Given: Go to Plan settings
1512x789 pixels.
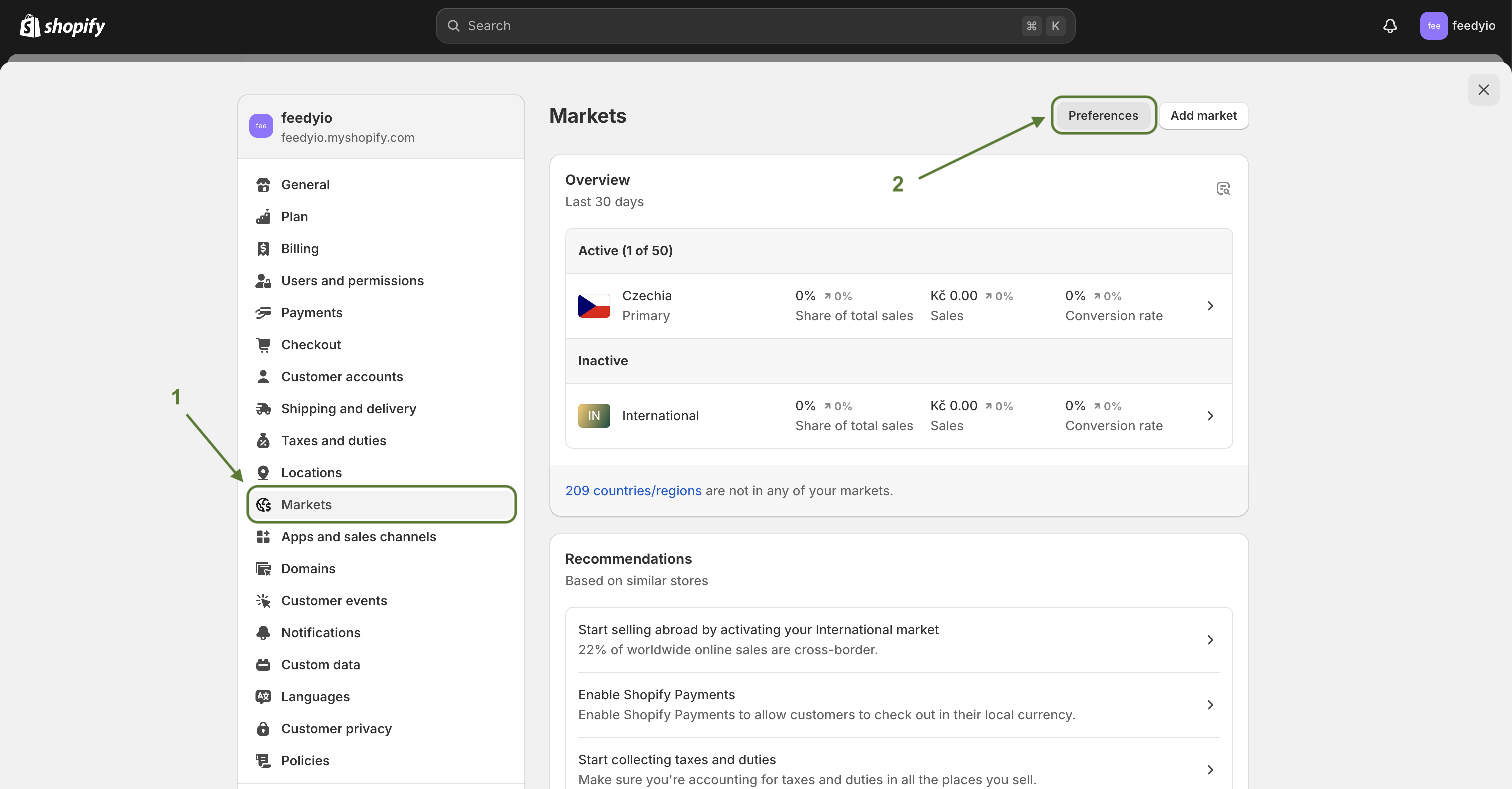Looking at the screenshot, I should [381, 216].
